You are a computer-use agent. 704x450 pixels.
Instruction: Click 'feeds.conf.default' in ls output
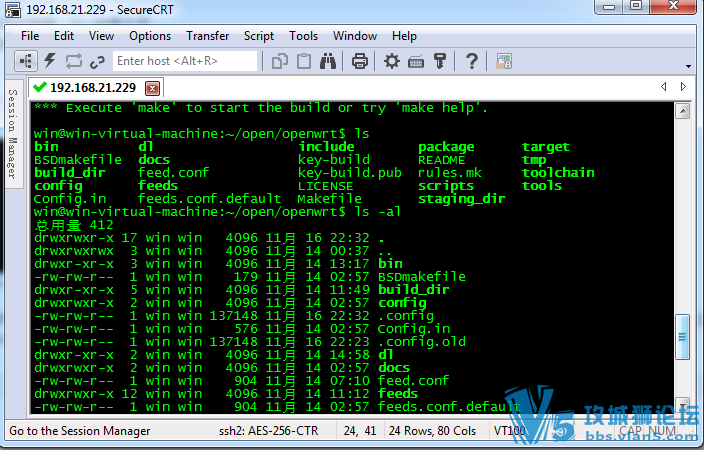(209, 199)
